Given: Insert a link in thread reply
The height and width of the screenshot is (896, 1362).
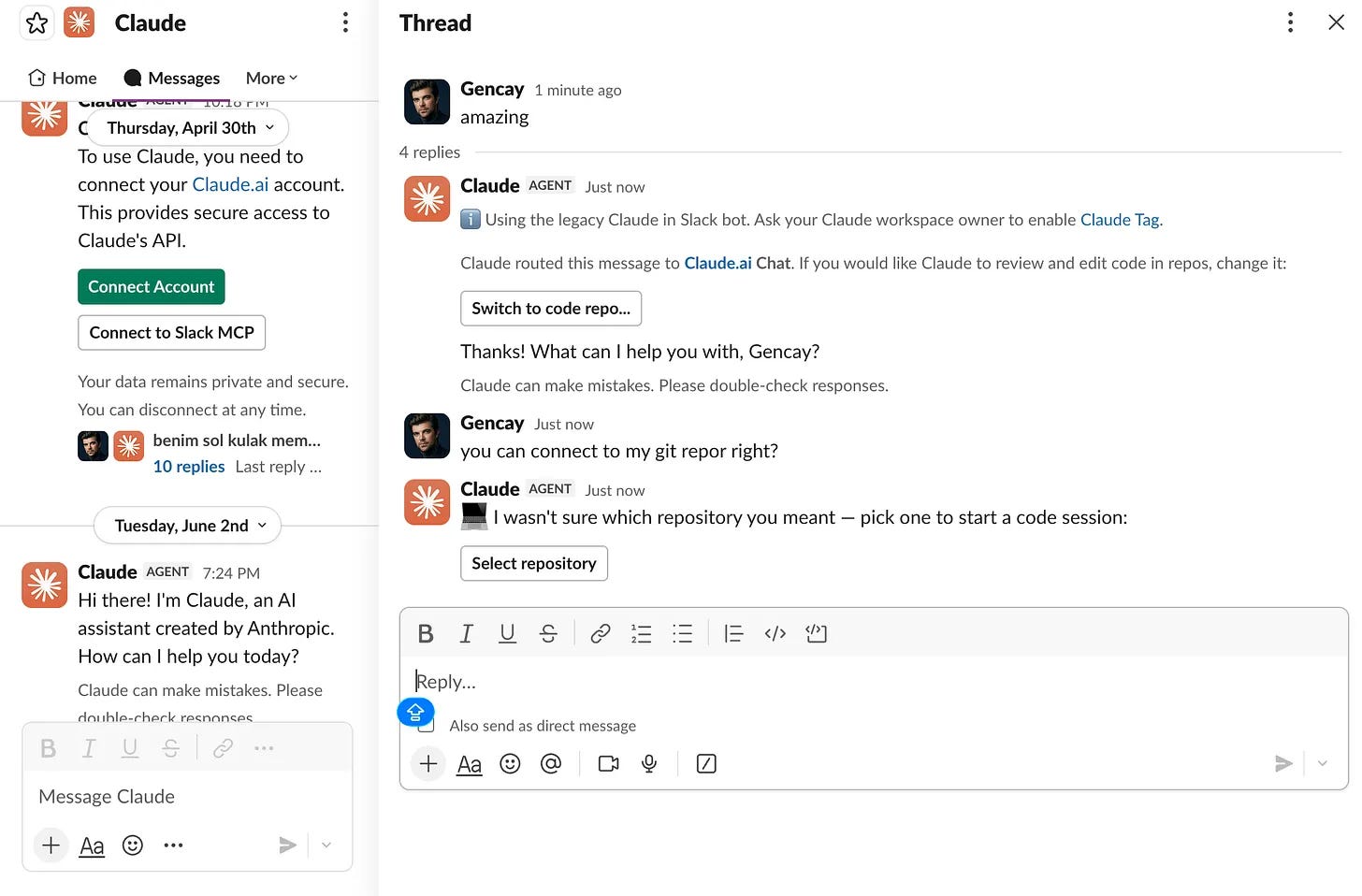Looking at the screenshot, I should tap(601, 634).
